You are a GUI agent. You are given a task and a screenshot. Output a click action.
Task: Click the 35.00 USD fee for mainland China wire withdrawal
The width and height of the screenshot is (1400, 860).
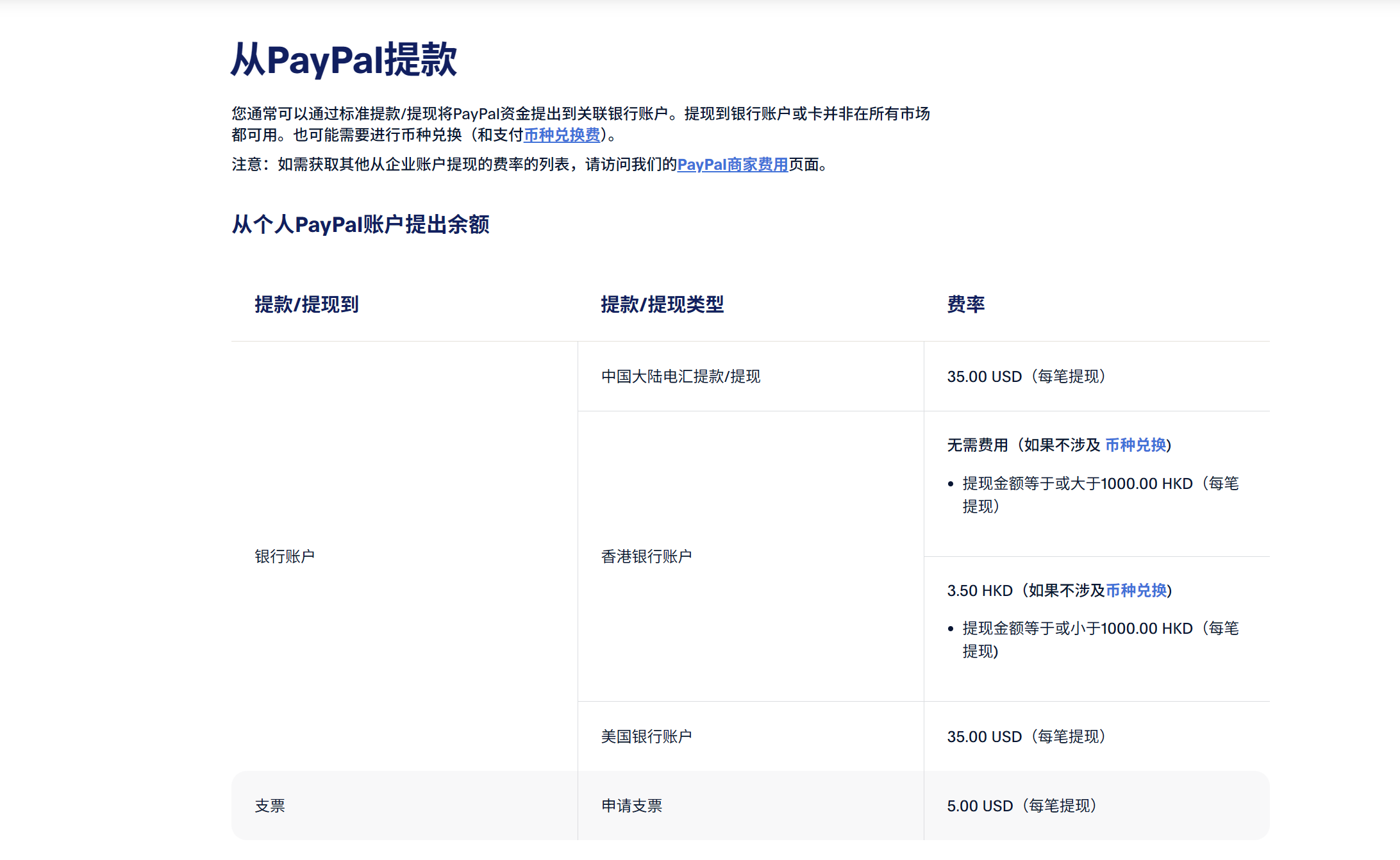coord(1027,377)
